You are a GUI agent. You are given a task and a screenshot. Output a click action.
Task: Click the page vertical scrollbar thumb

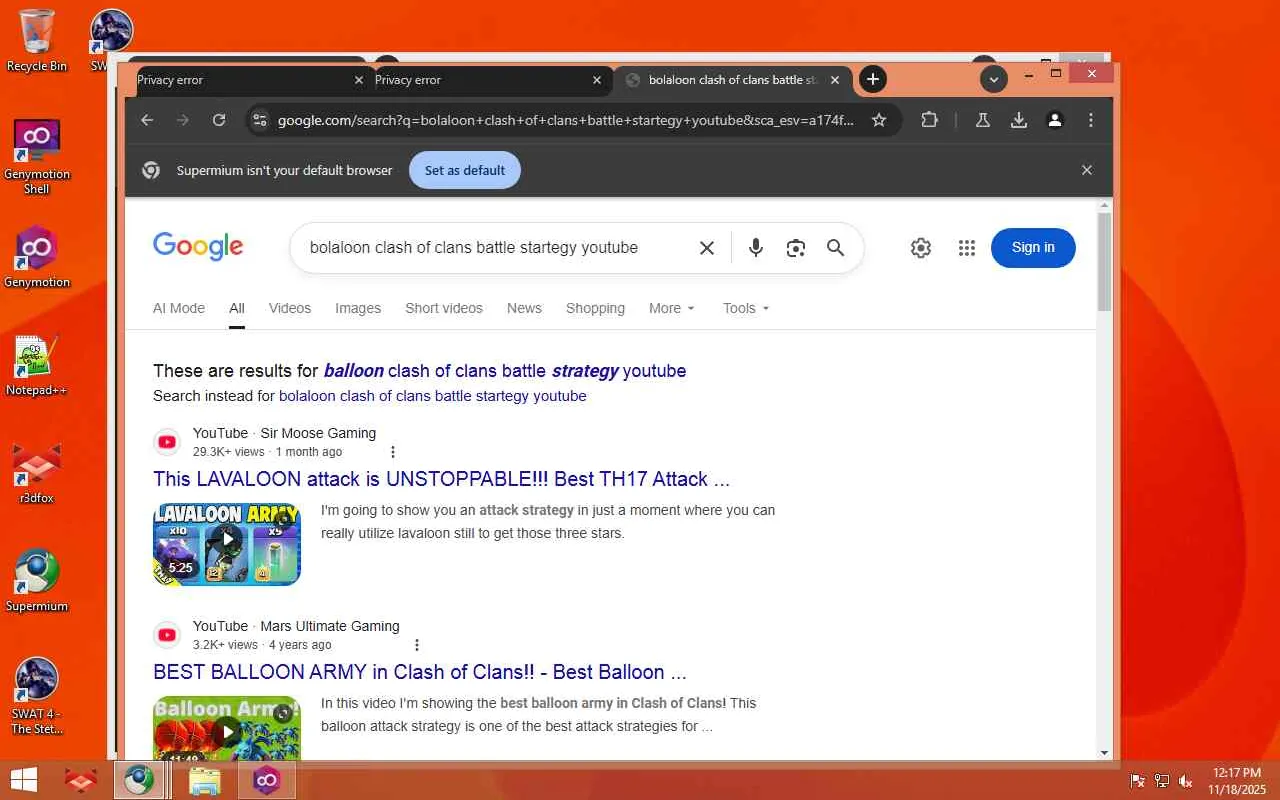point(1104,261)
